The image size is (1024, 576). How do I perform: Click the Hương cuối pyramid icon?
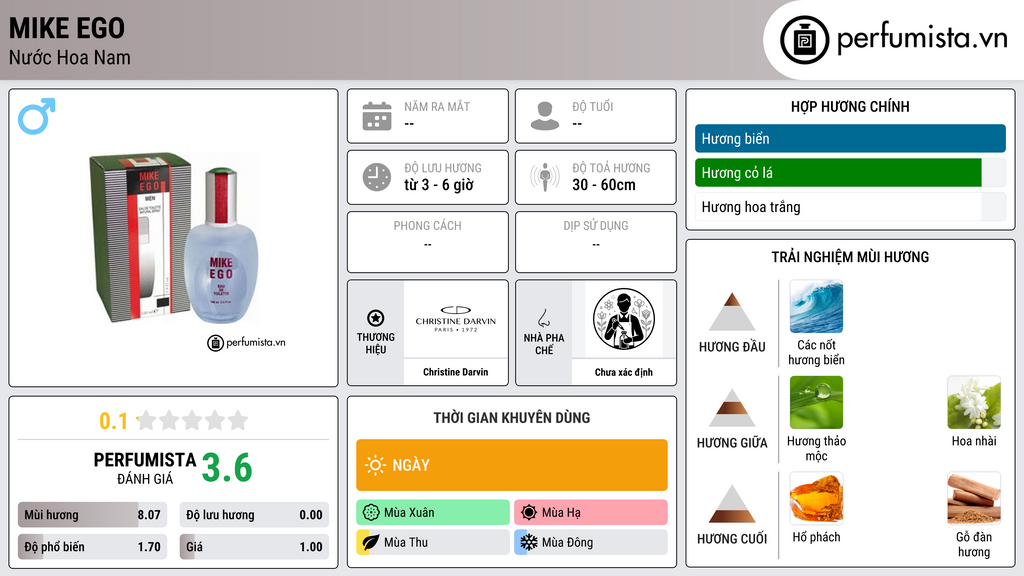pyautogui.click(x=732, y=504)
